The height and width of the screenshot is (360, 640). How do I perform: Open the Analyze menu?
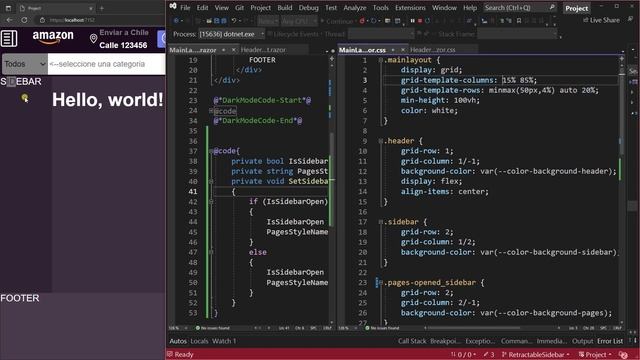[x=355, y=8]
